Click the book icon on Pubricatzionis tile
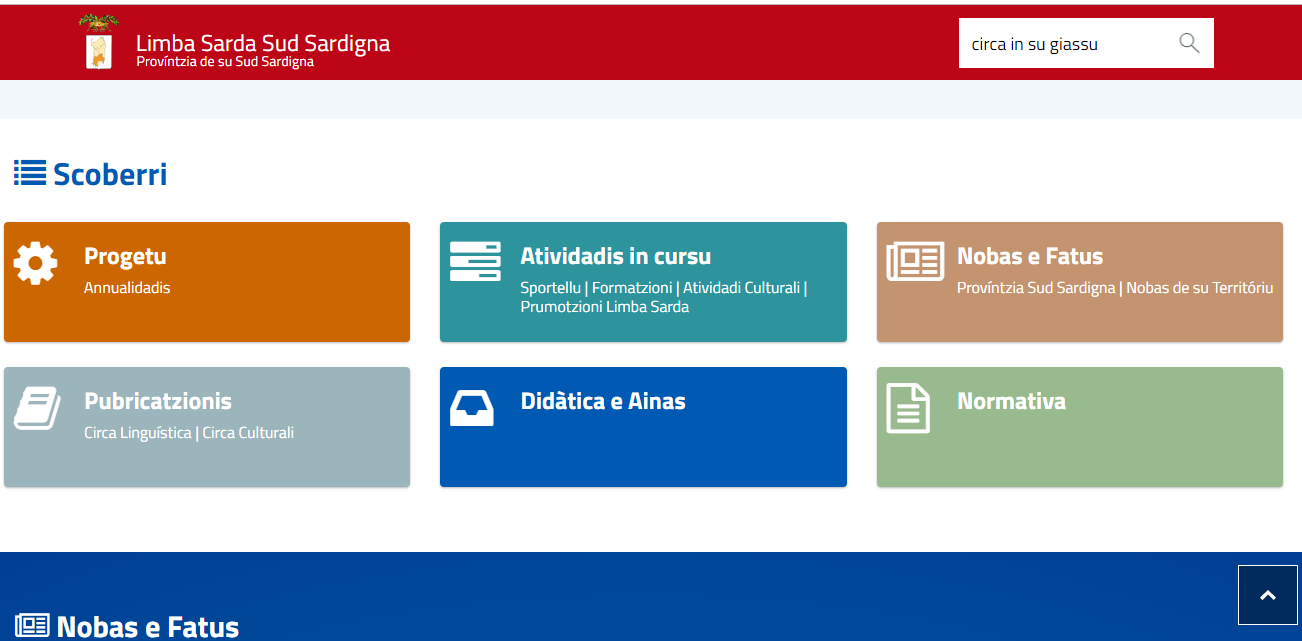The height and width of the screenshot is (641, 1302). click(x=37, y=408)
